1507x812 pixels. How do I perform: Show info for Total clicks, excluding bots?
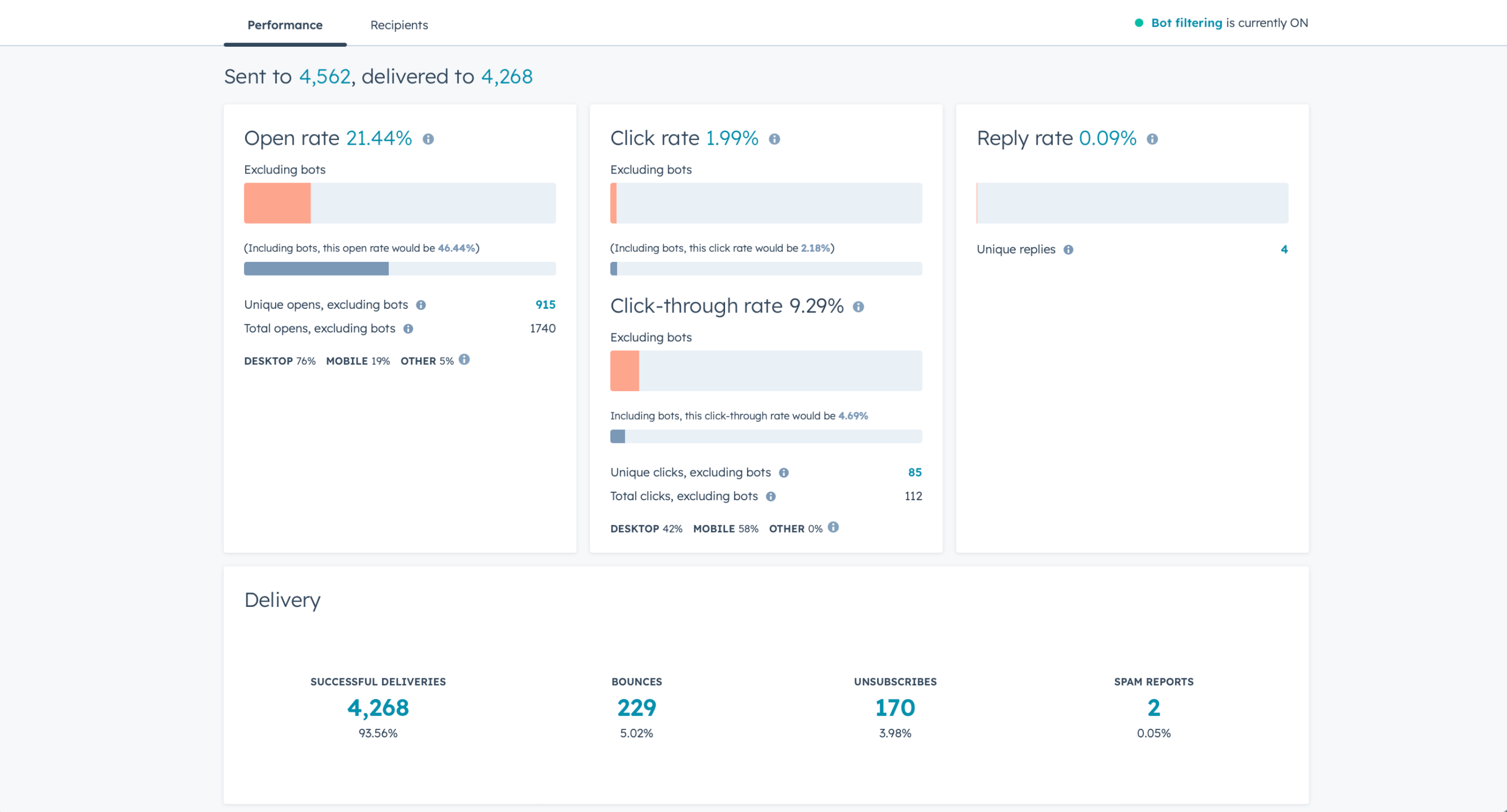[770, 497]
